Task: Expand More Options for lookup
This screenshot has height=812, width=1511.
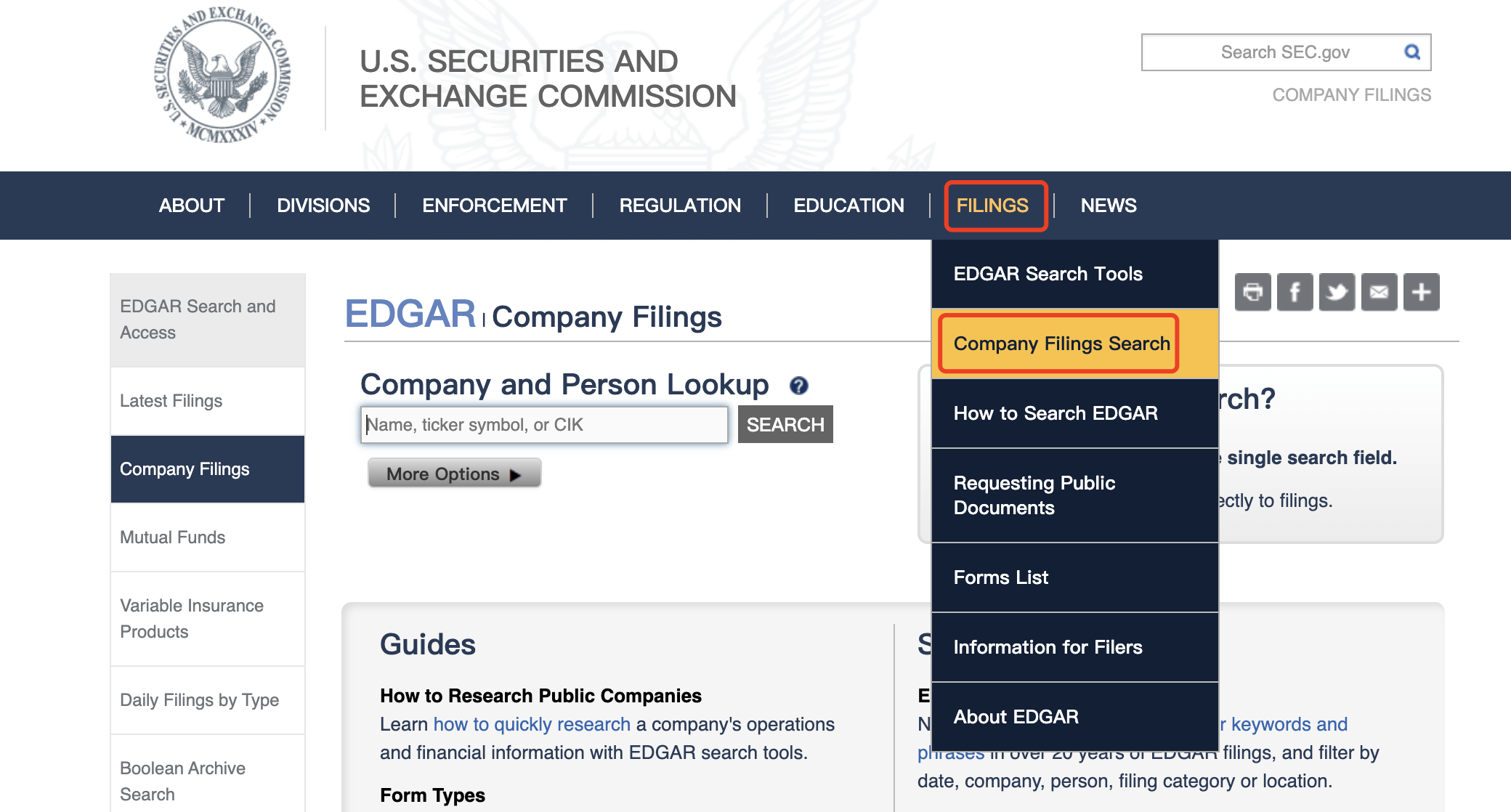Action: coord(454,474)
